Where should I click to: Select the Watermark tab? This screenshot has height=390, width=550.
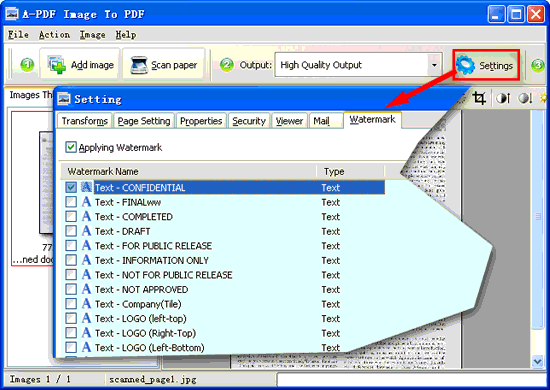click(x=373, y=120)
